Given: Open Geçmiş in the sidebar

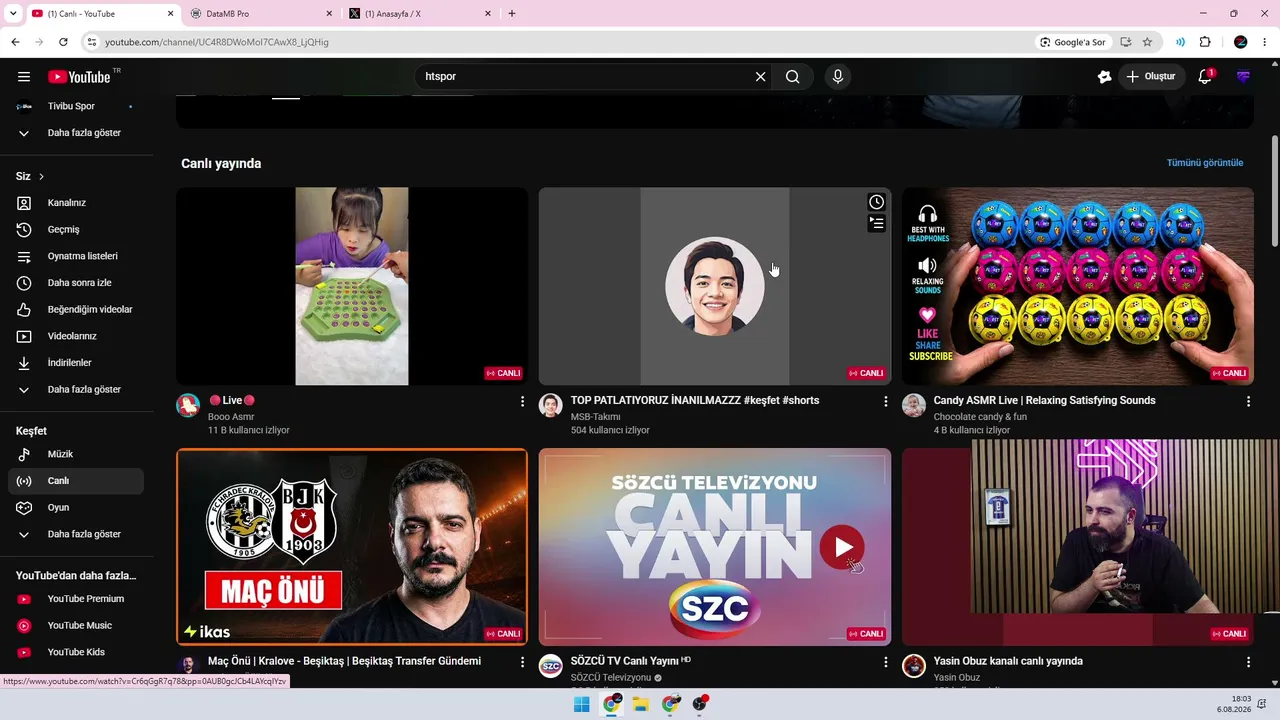Looking at the screenshot, I should (76, 230).
